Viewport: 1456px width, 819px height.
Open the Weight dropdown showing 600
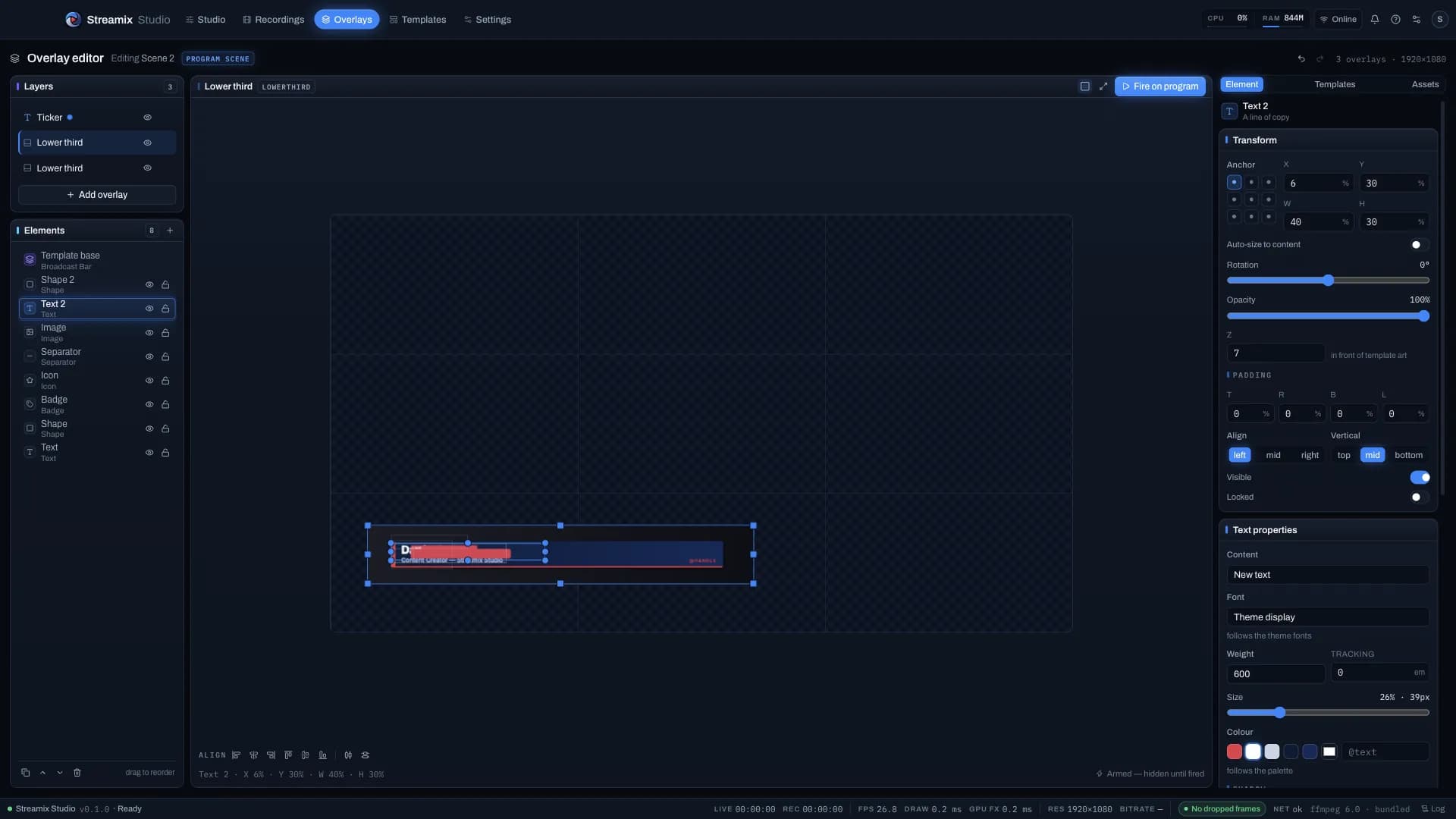point(1276,674)
